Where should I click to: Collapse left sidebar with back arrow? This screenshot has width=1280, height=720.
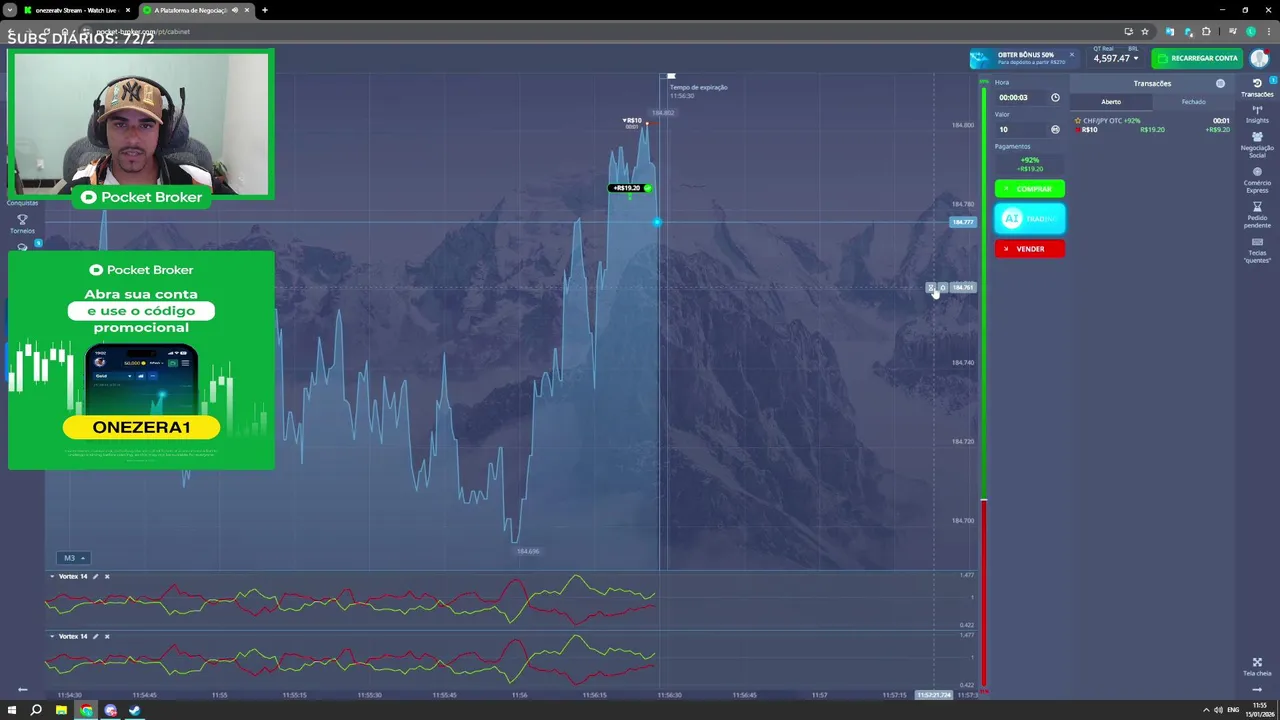(x=22, y=689)
